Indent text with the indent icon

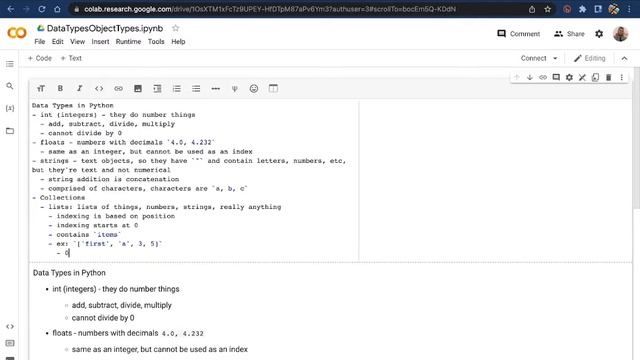(x=157, y=89)
